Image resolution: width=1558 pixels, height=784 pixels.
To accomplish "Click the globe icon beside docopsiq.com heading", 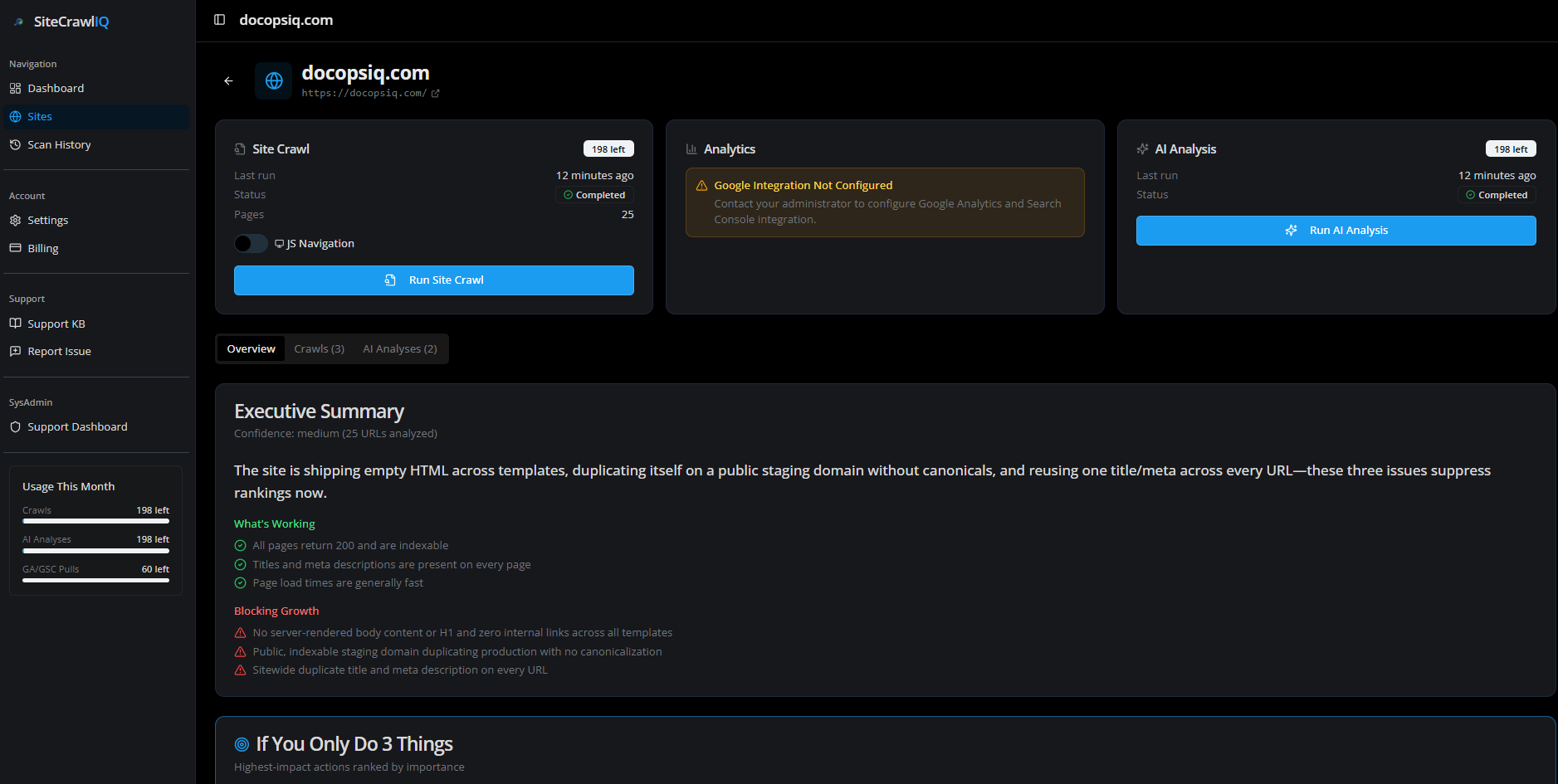I will point(273,80).
